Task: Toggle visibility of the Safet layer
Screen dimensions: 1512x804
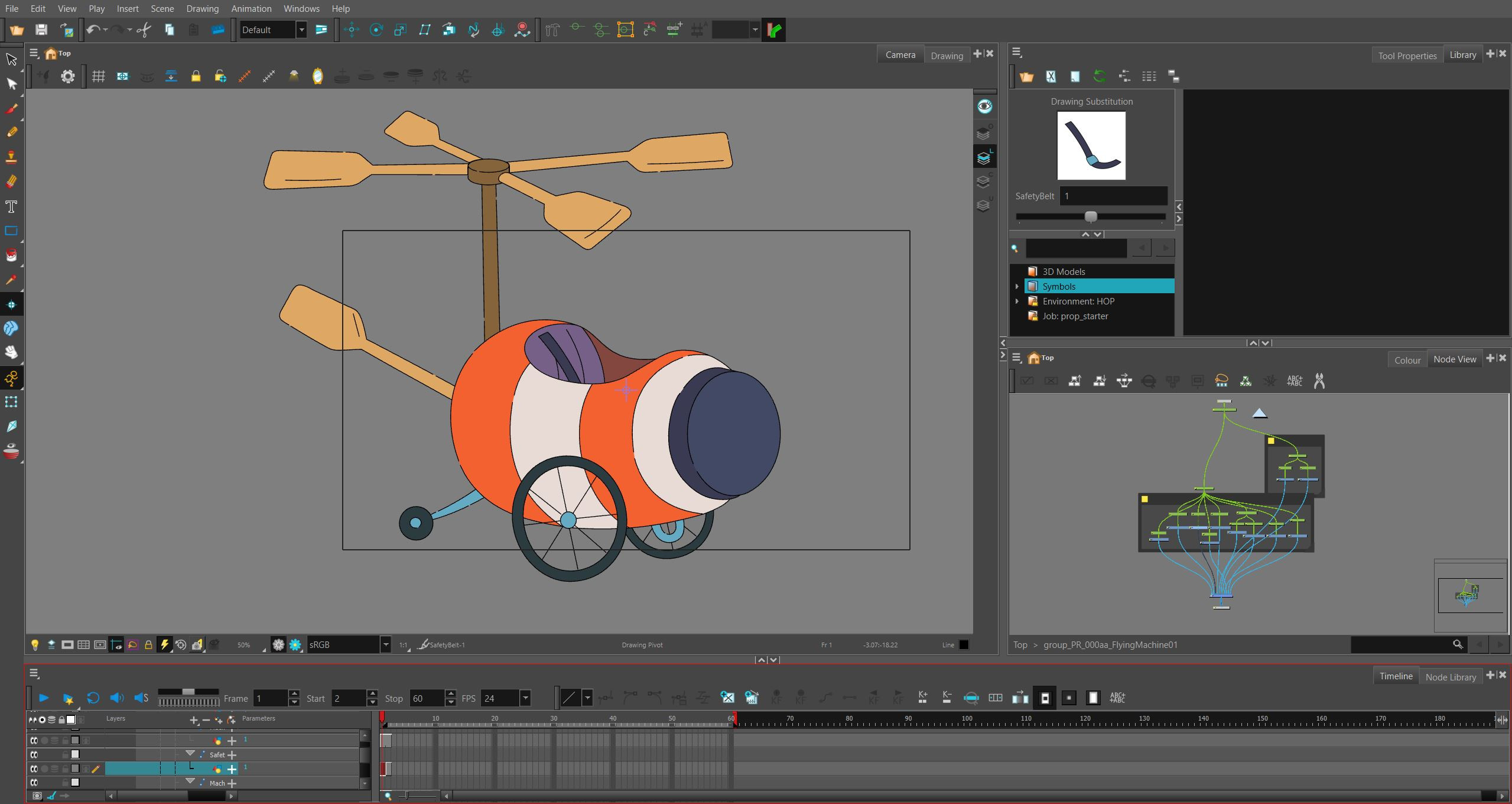Action: [x=34, y=754]
